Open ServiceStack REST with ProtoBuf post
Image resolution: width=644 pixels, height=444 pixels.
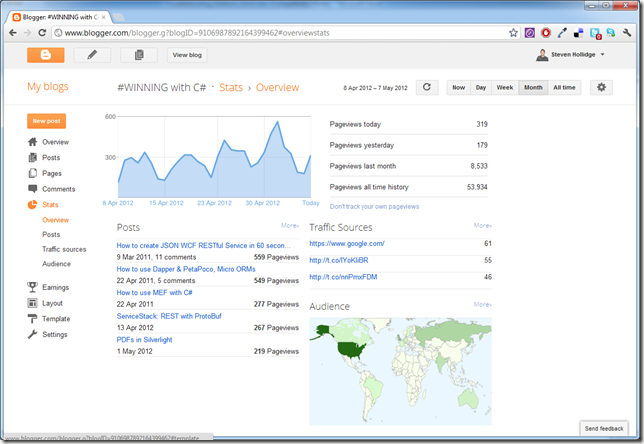coord(169,316)
